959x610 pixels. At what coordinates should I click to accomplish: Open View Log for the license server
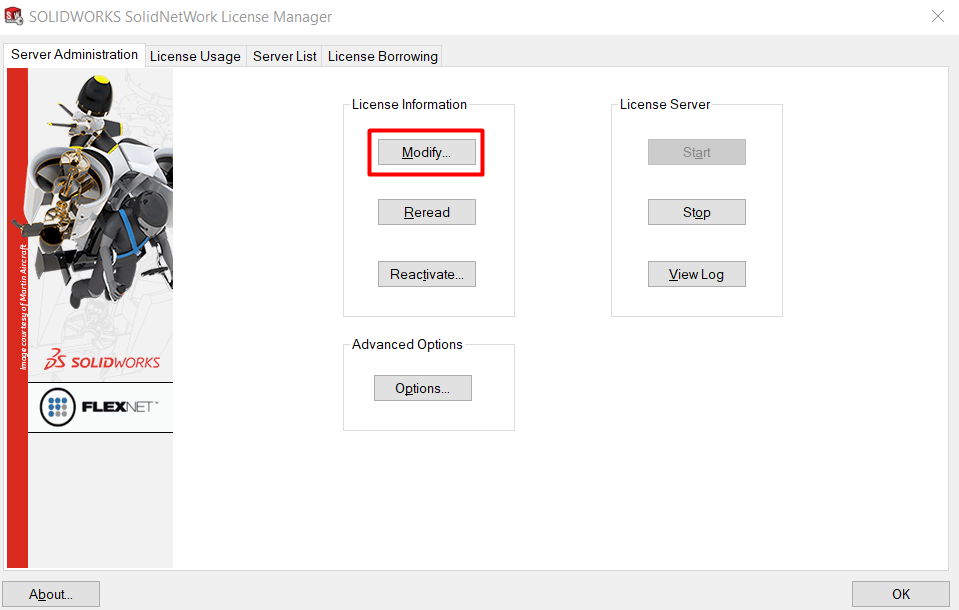coord(697,275)
